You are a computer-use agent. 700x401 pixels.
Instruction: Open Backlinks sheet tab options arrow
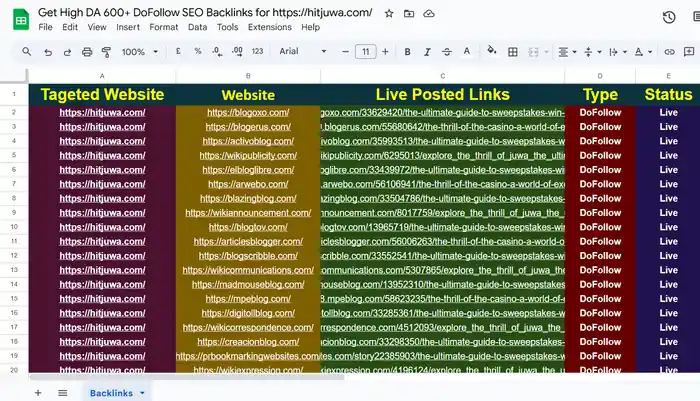pyautogui.click(x=142, y=393)
